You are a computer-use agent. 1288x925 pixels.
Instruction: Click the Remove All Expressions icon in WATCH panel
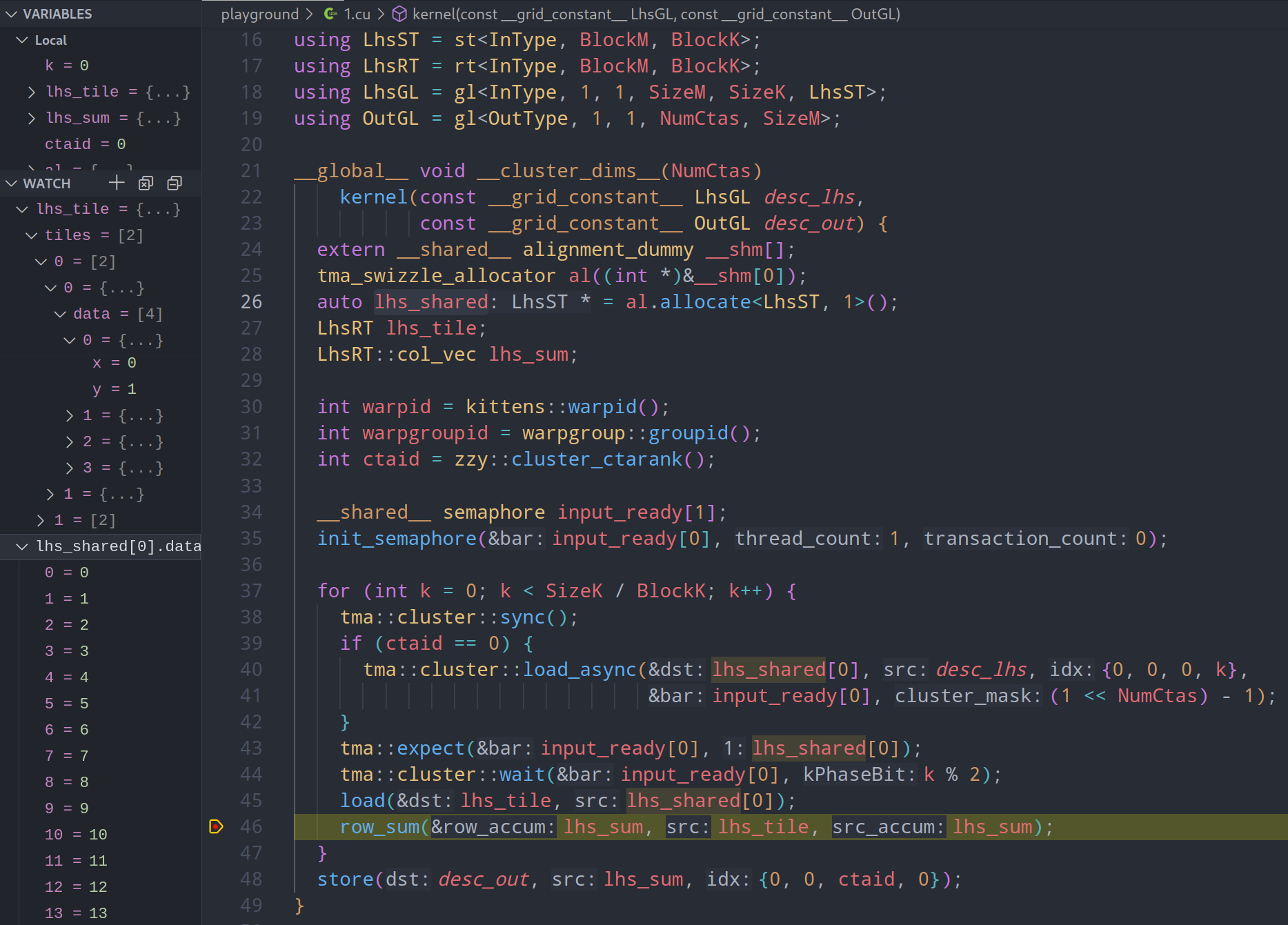[x=146, y=183]
